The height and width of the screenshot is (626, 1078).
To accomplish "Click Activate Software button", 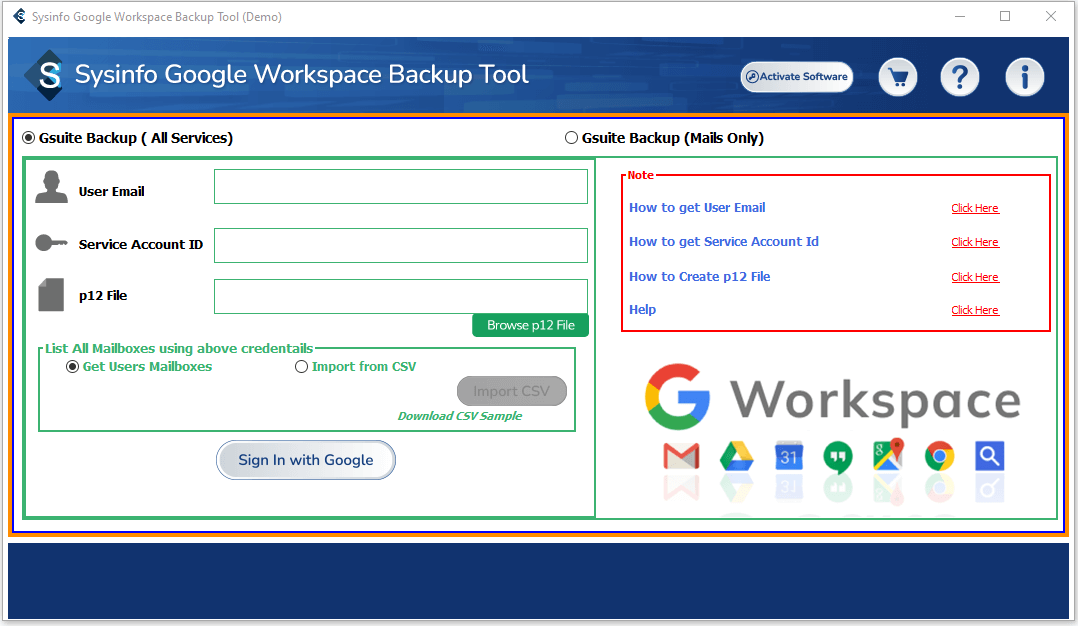I will (x=797, y=77).
